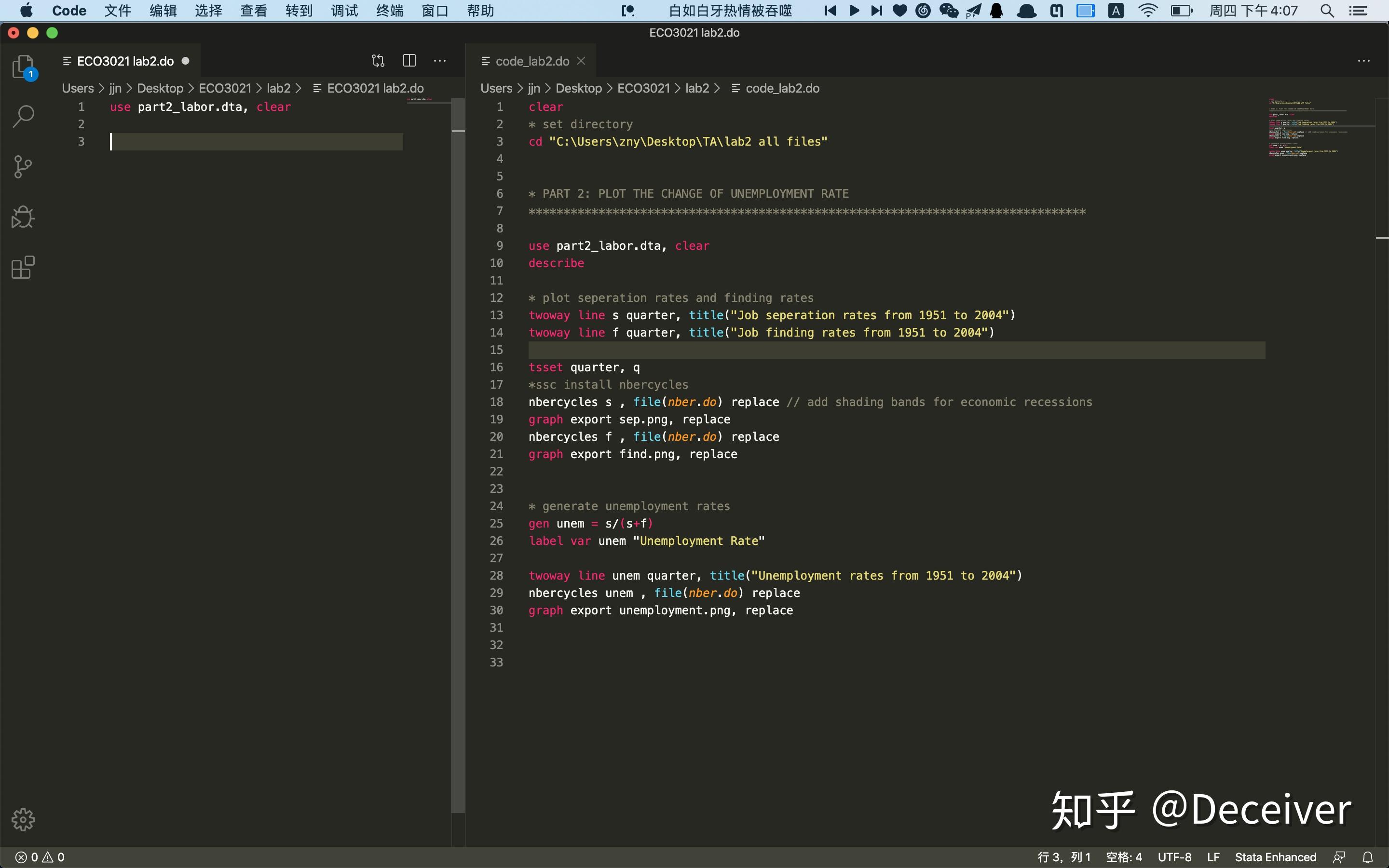Screen dimensions: 1389x868
Task: Open the Extensions icon
Action: coord(23,267)
